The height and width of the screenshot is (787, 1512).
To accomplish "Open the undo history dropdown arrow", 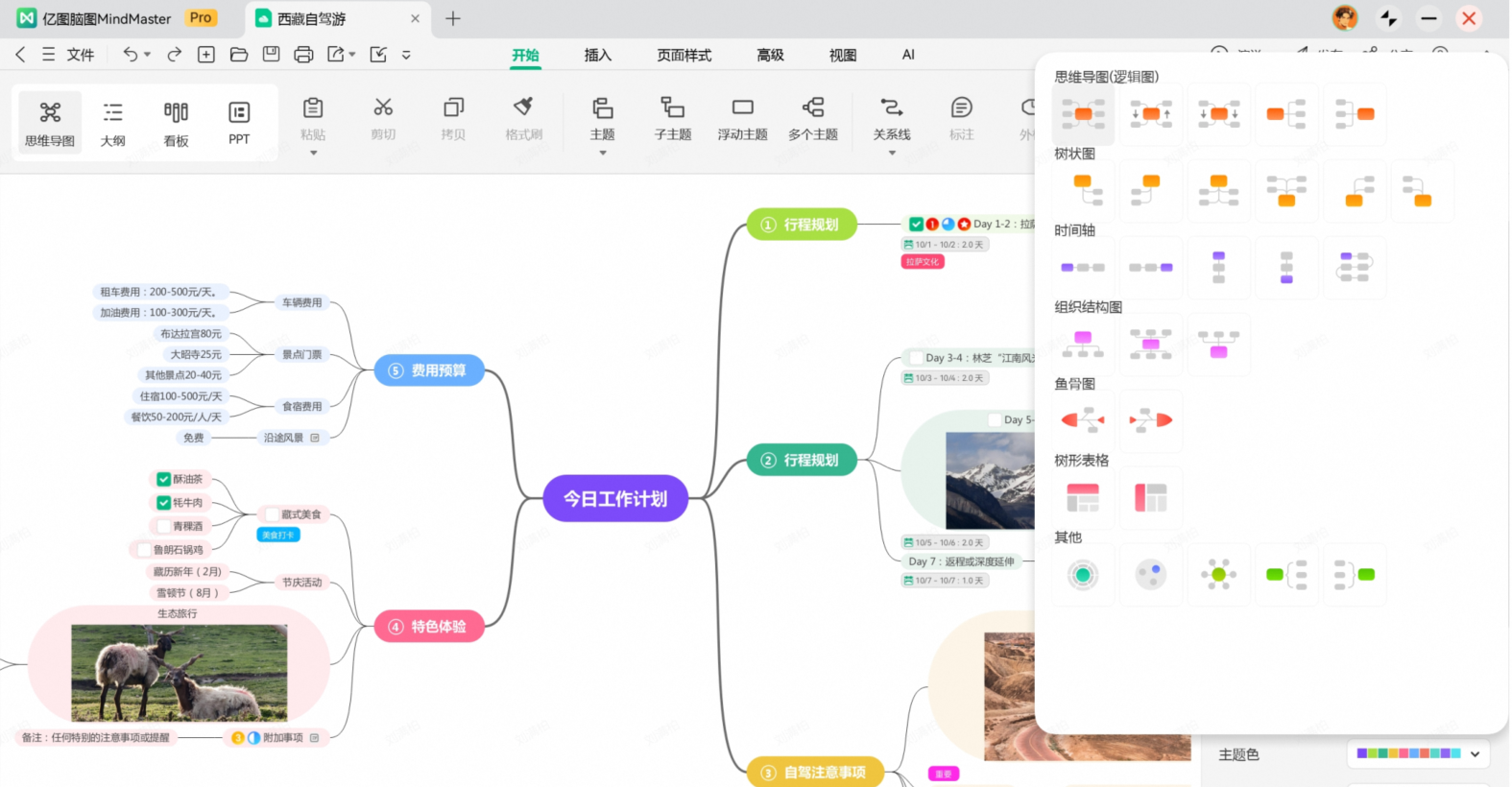I will [147, 55].
